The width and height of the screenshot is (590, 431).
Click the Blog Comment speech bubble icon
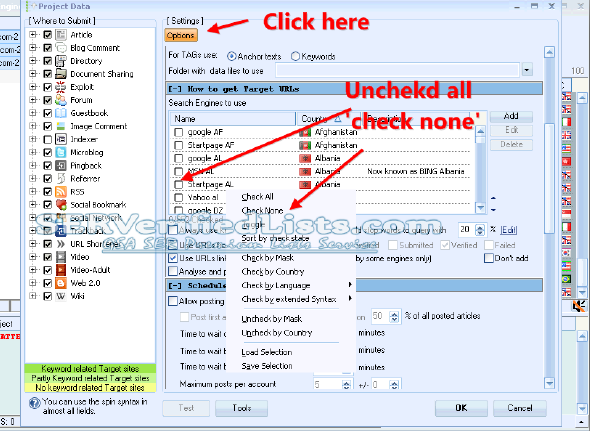click(x=61, y=48)
